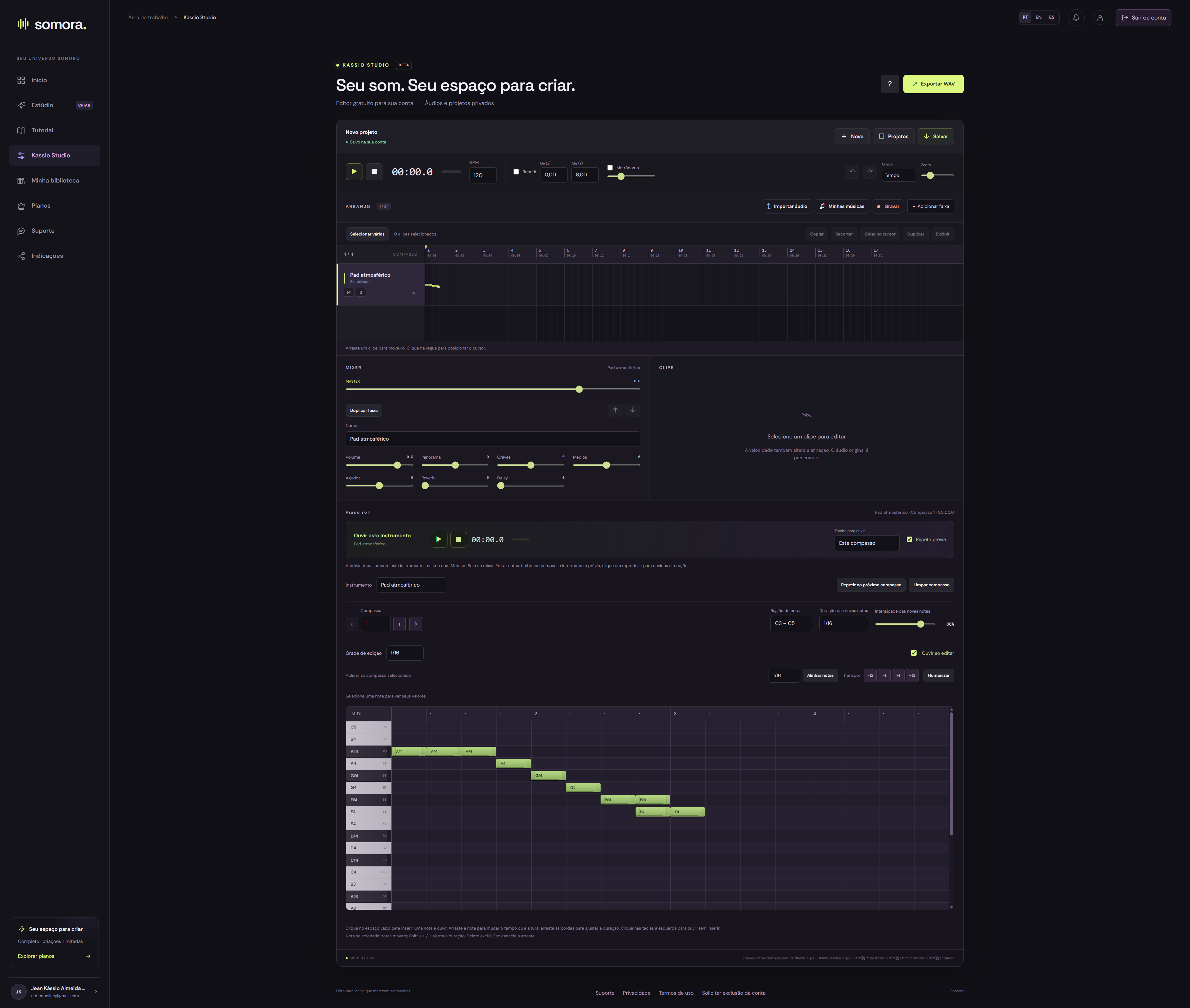This screenshot has height=1008, width=1190.
Task: Move track up with the up arrow
Action: 615,410
